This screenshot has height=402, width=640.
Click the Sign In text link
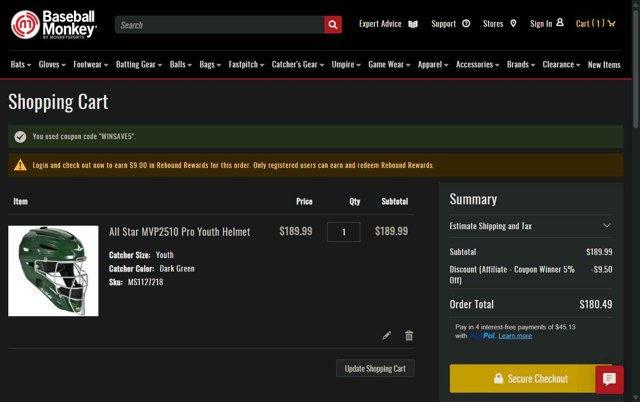coord(541,24)
